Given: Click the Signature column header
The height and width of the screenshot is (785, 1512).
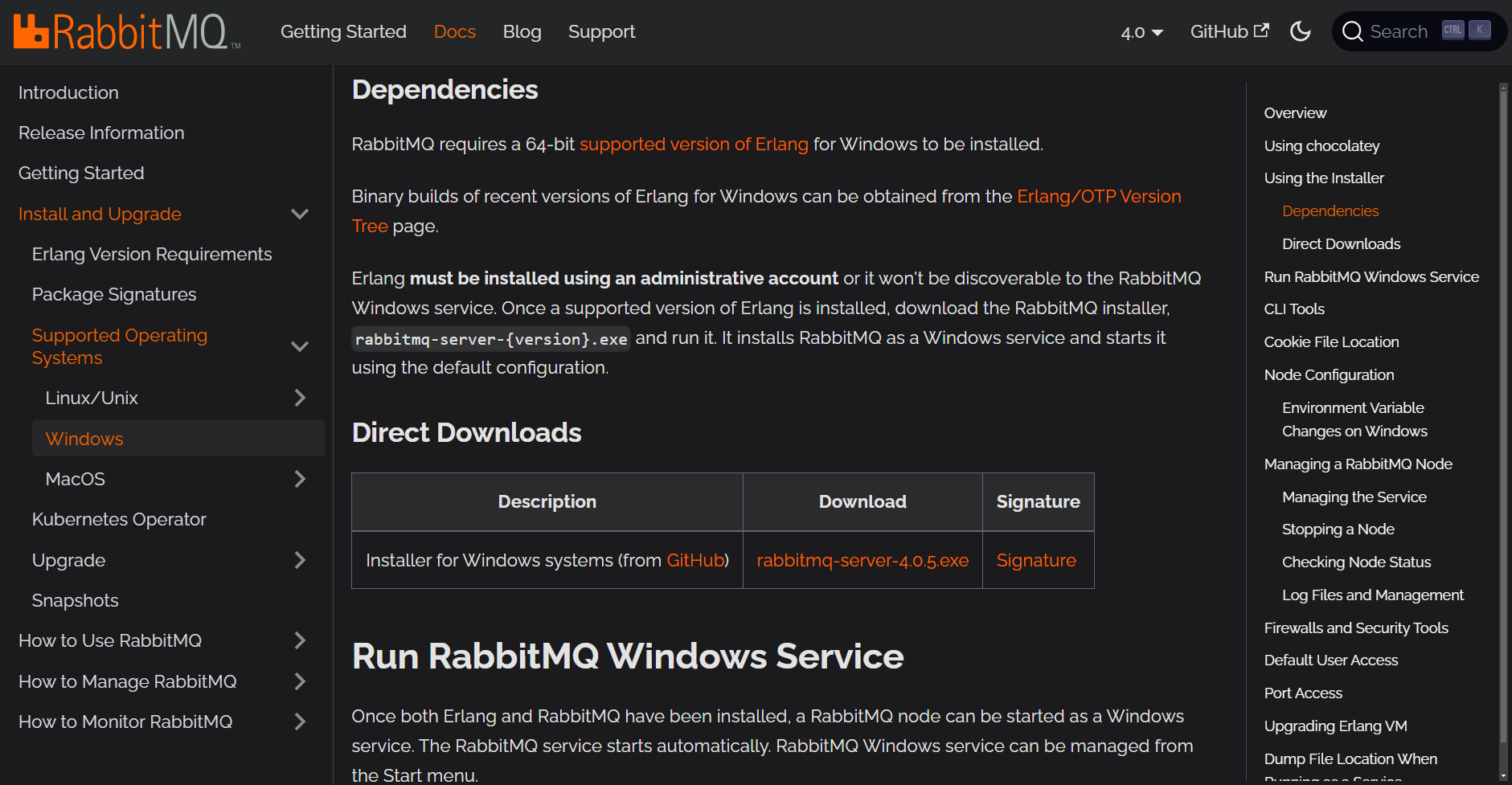Looking at the screenshot, I should point(1039,501).
